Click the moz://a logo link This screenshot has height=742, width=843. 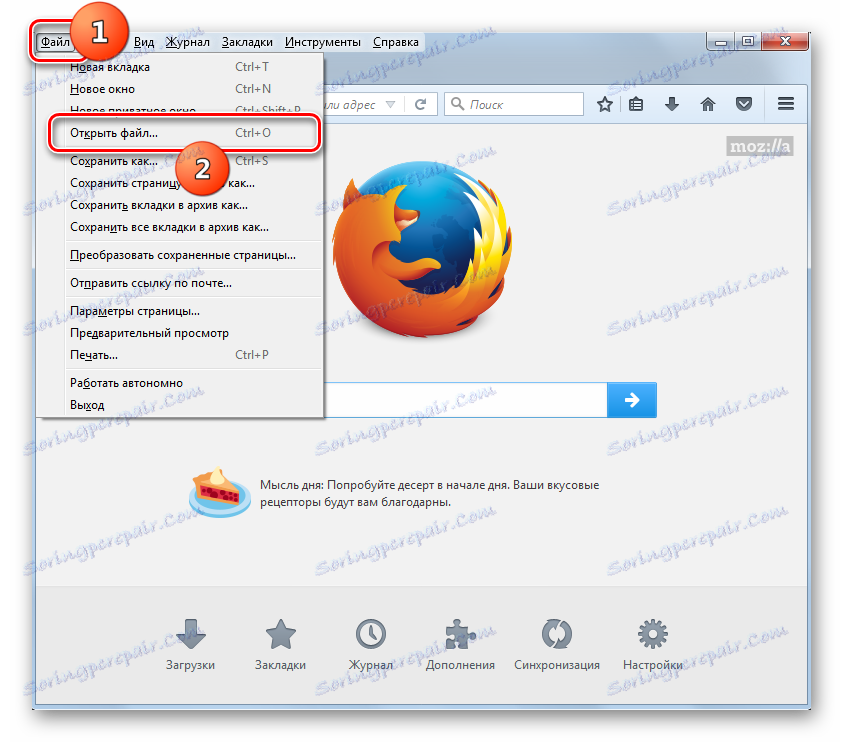pyautogui.click(x=759, y=146)
